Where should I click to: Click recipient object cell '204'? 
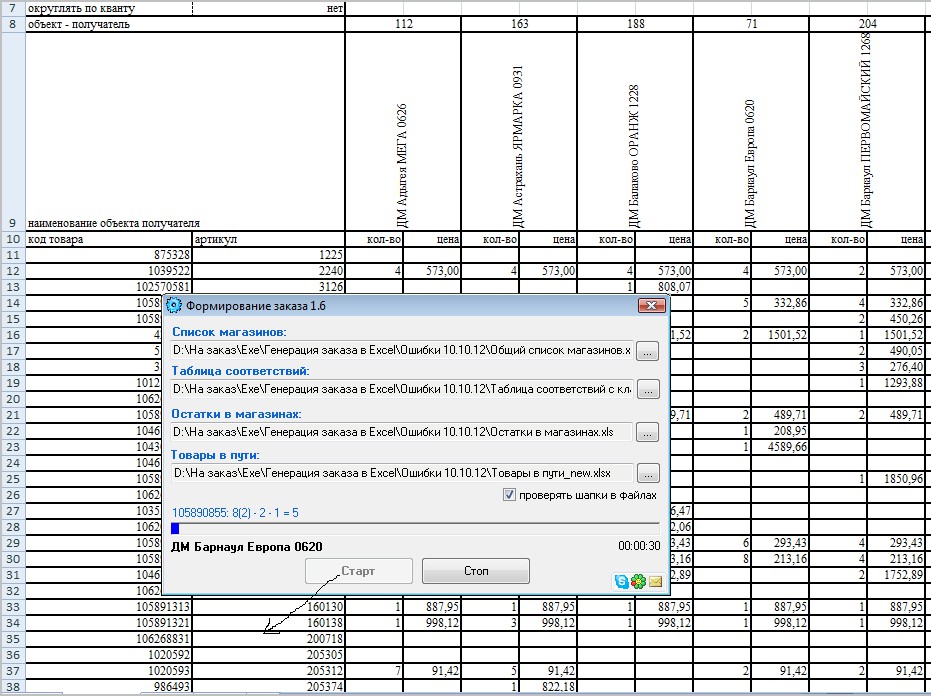867,24
